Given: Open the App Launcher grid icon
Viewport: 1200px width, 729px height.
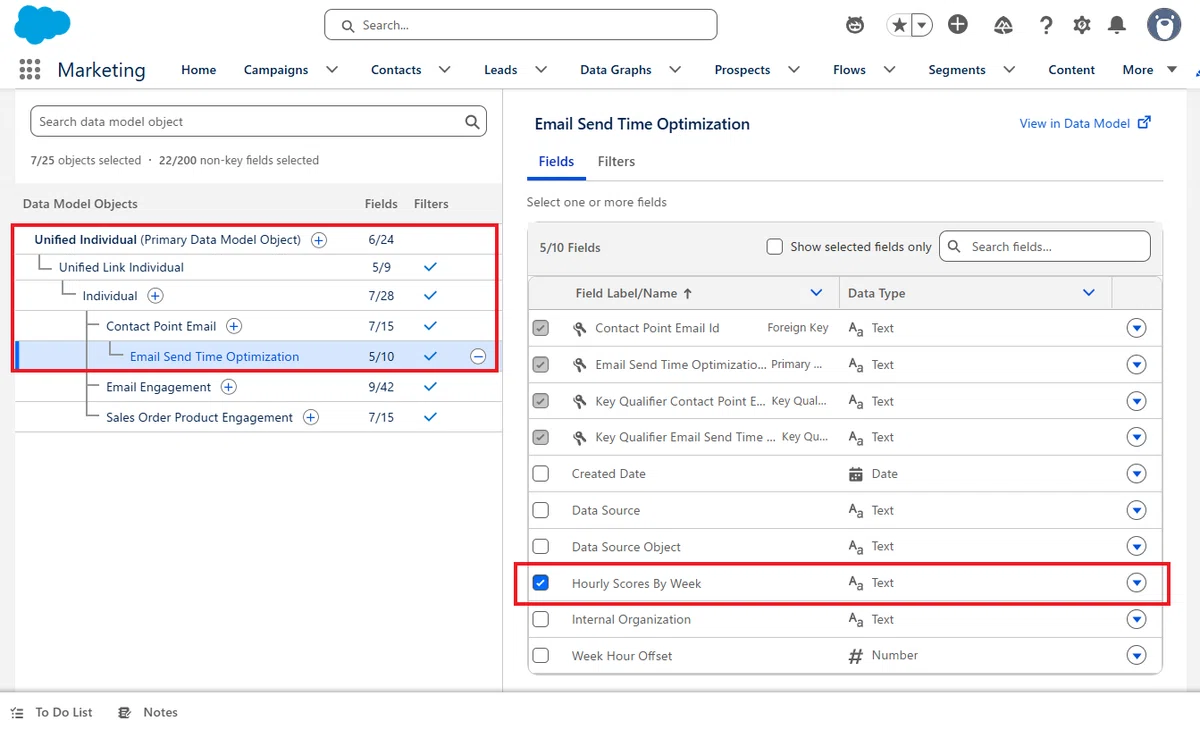Looking at the screenshot, I should coord(30,69).
